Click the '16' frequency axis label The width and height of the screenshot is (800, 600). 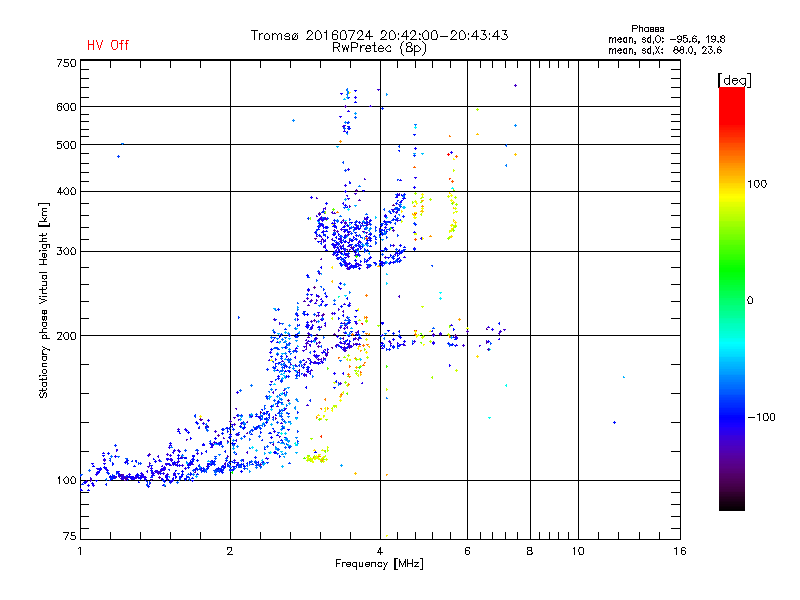(x=680, y=551)
